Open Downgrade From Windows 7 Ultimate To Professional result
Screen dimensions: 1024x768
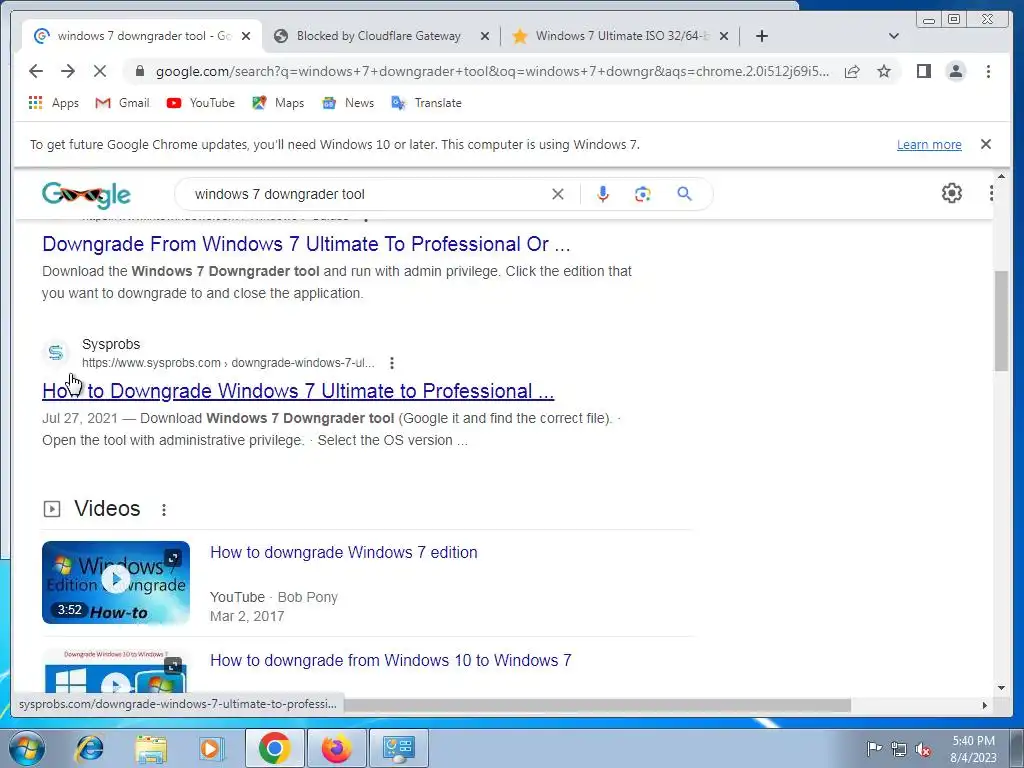306,244
